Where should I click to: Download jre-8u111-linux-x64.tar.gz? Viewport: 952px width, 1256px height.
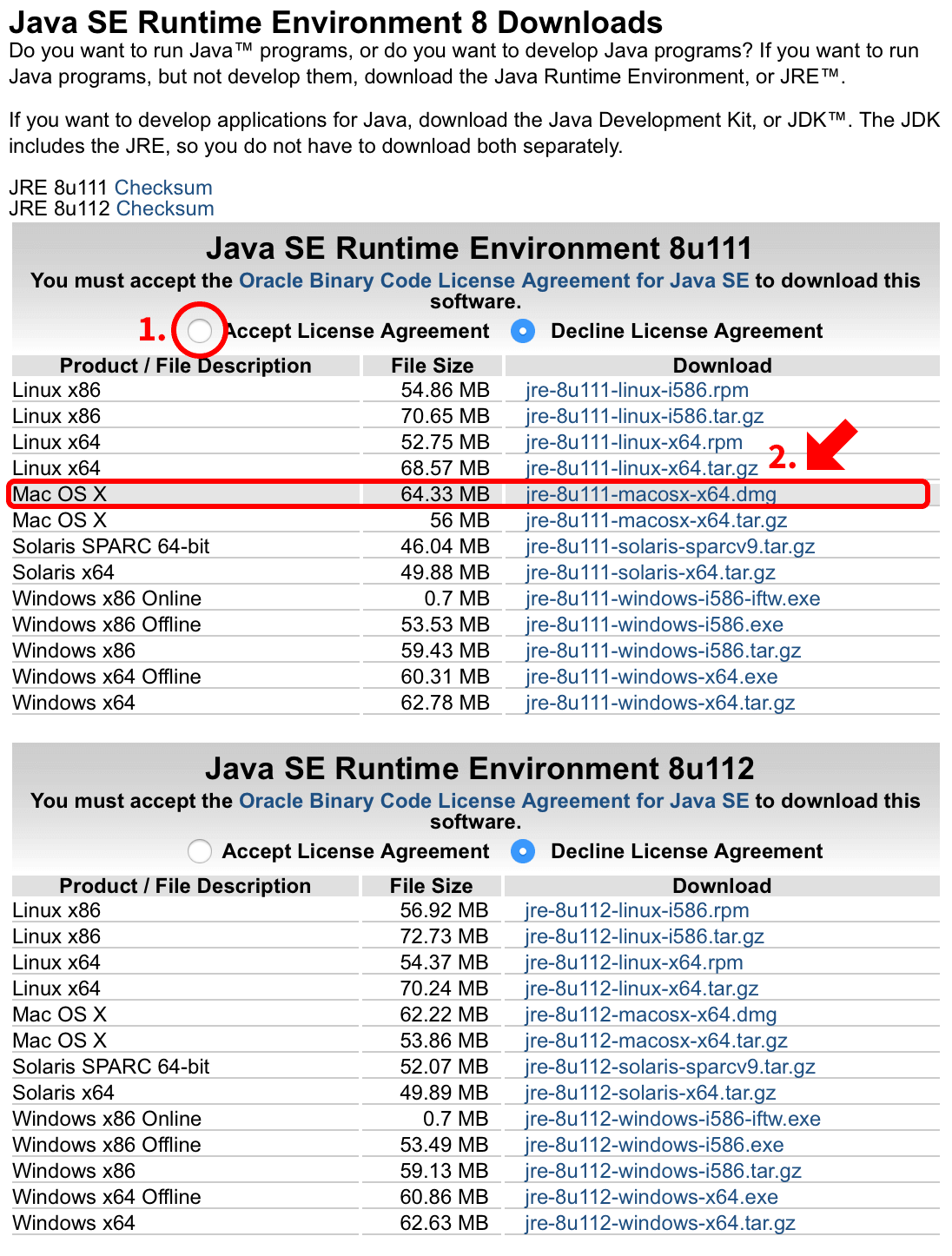(x=642, y=468)
